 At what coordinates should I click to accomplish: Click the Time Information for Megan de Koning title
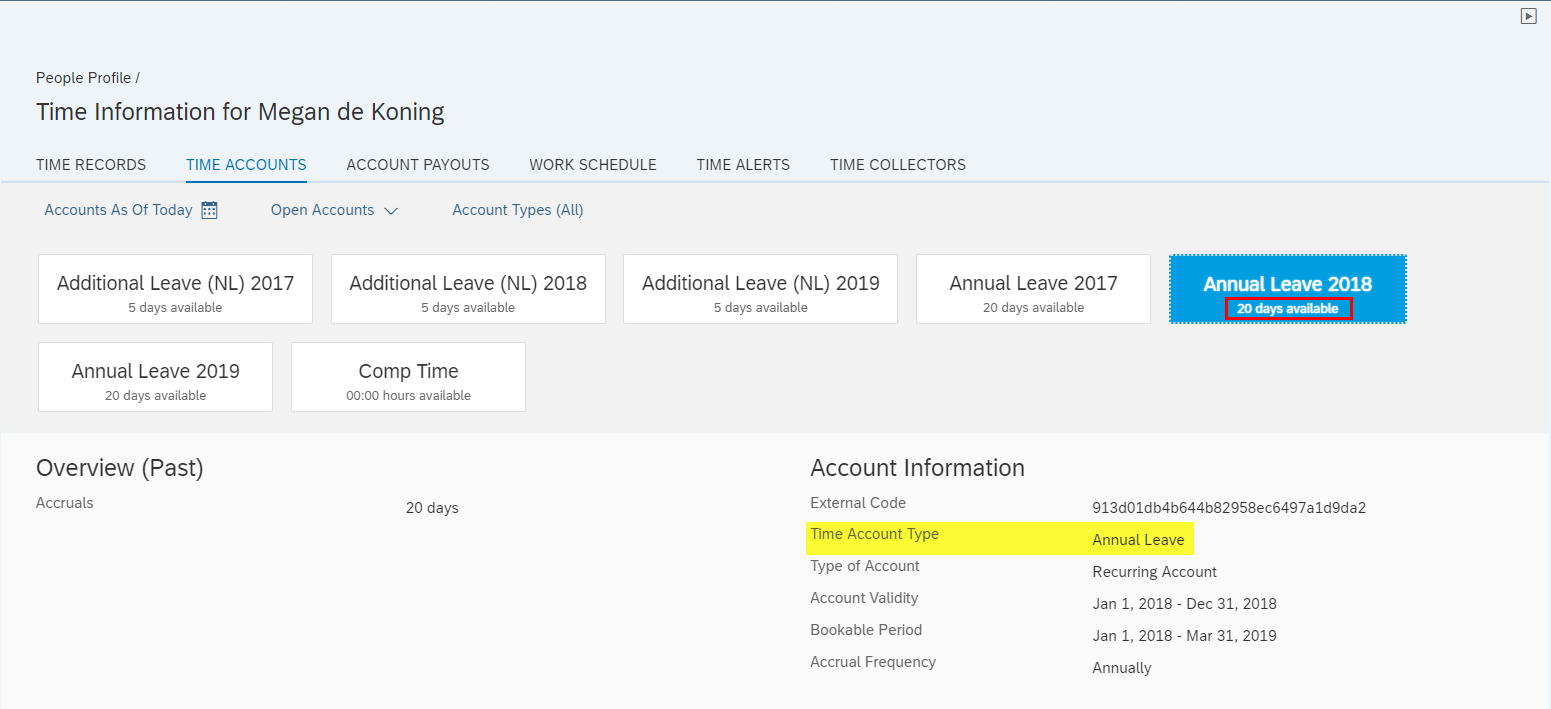tap(240, 112)
